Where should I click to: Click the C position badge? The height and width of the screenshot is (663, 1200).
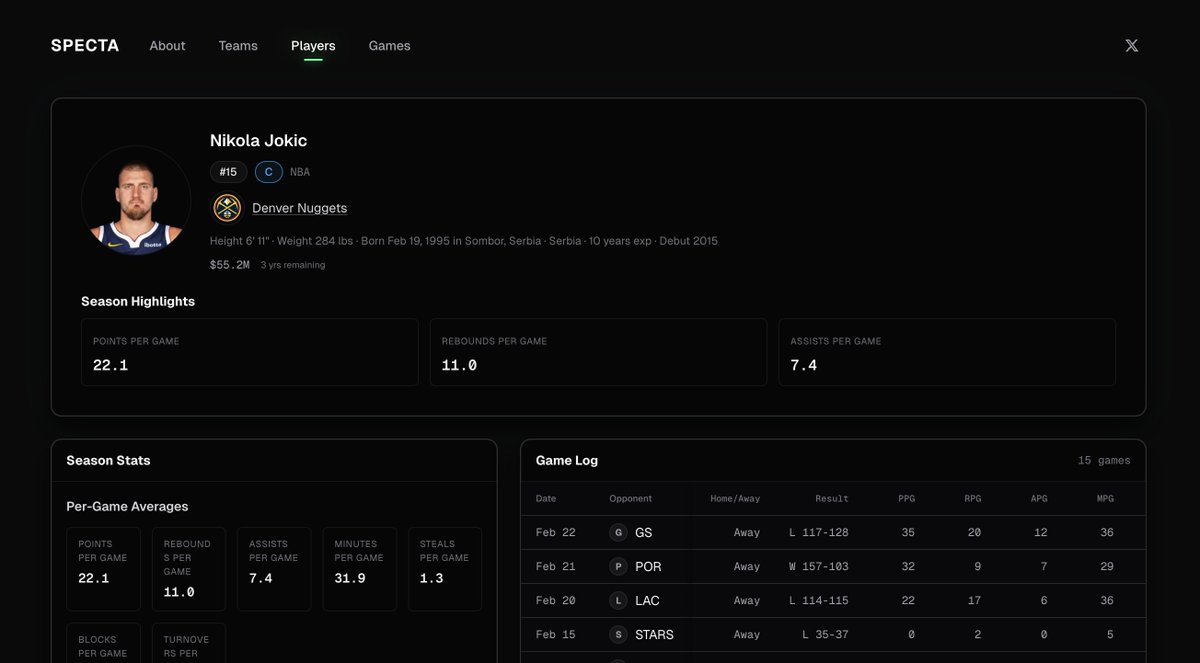click(x=268, y=172)
